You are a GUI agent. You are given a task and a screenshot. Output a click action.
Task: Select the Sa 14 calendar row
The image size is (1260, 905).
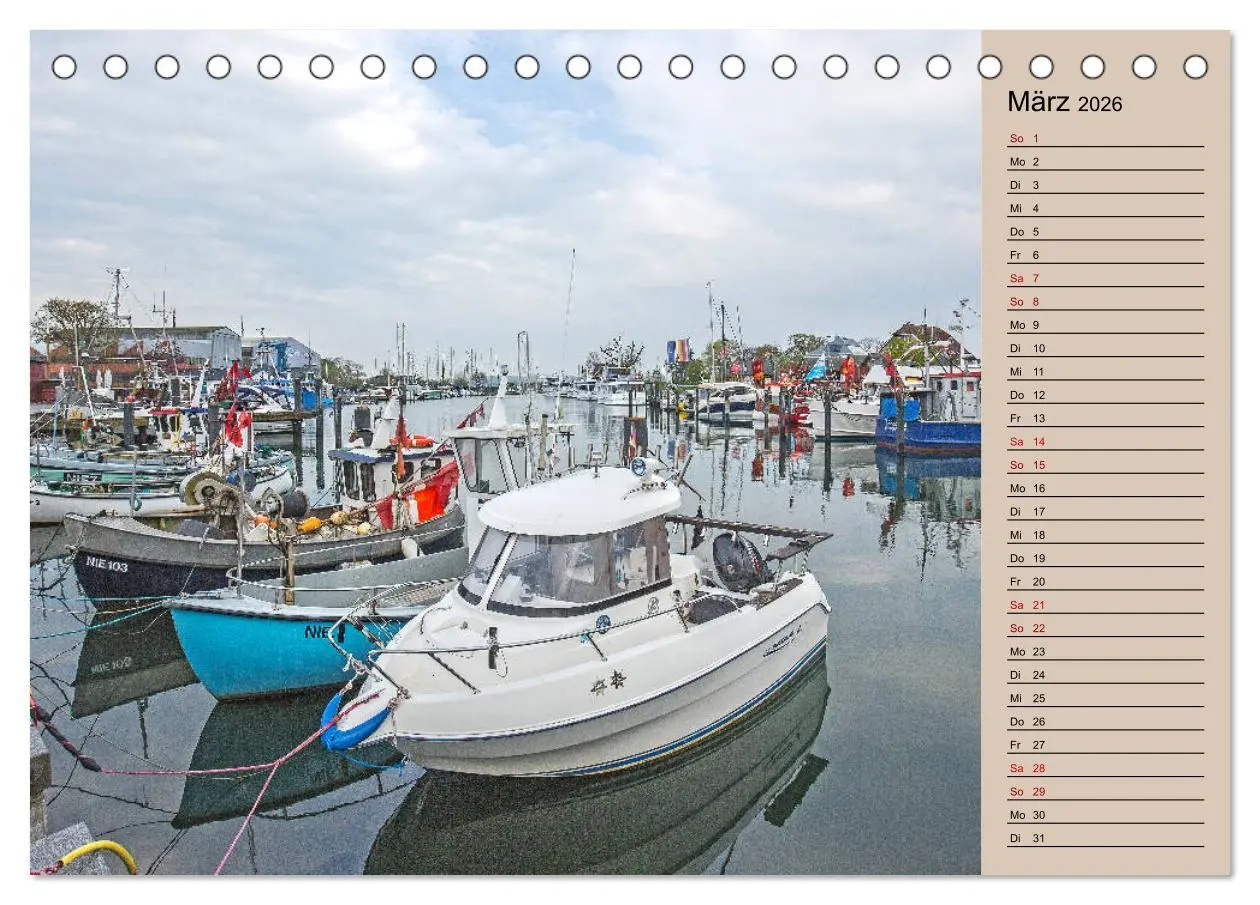coord(1105,442)
